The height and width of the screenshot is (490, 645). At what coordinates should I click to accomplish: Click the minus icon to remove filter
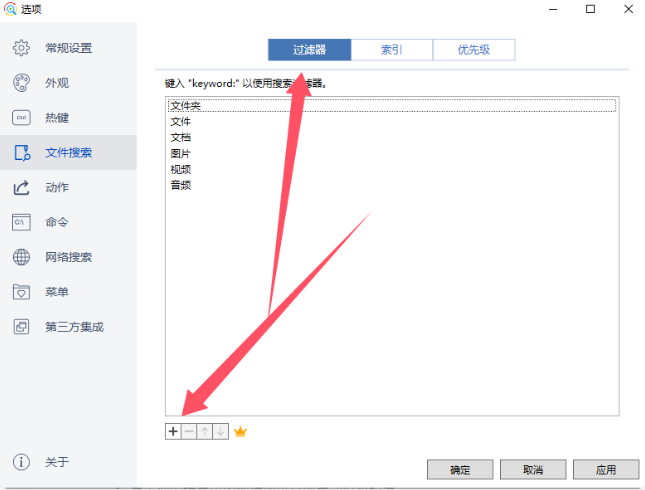(188, 431)
